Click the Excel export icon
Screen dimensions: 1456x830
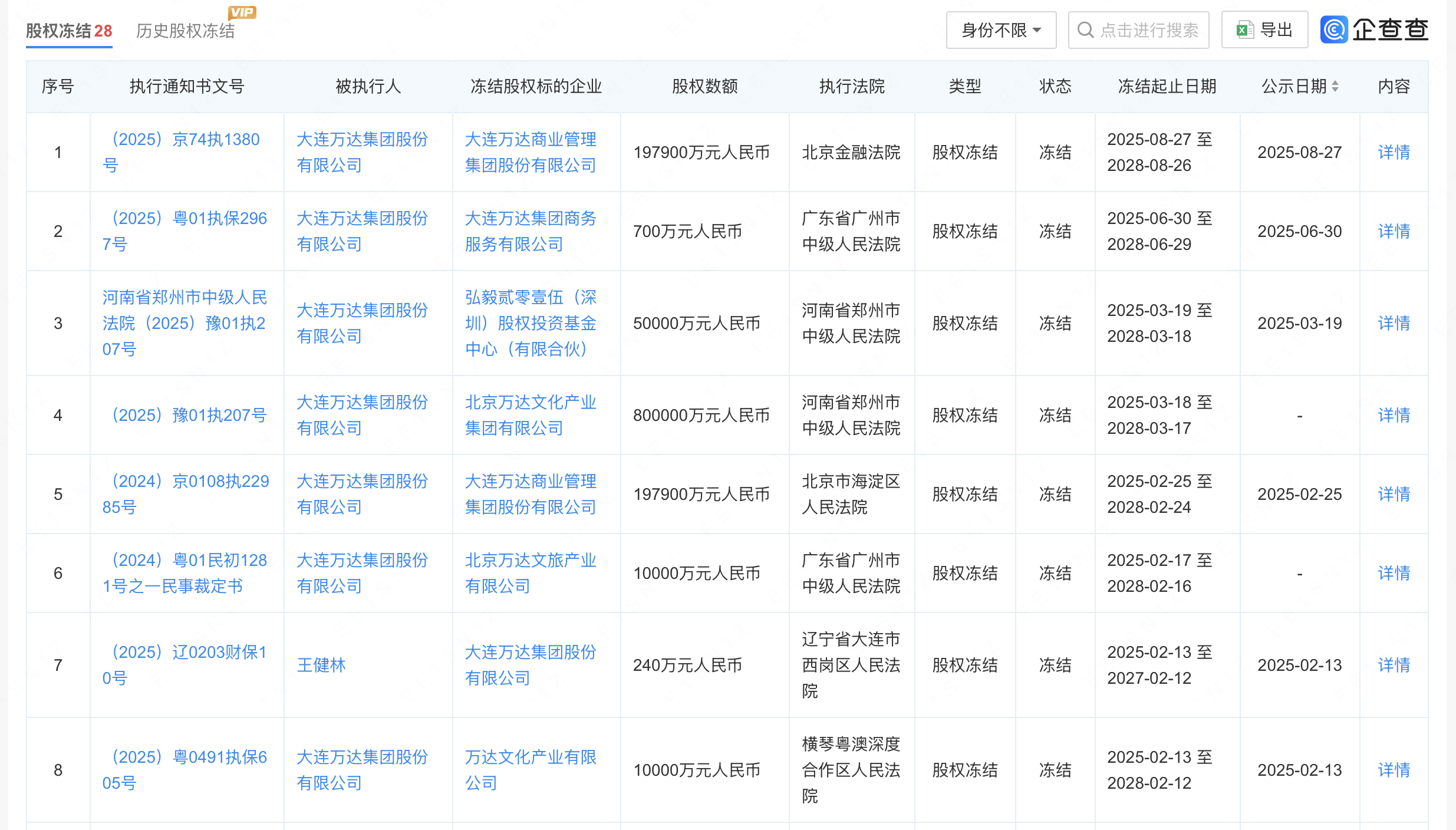point(1245,29)
